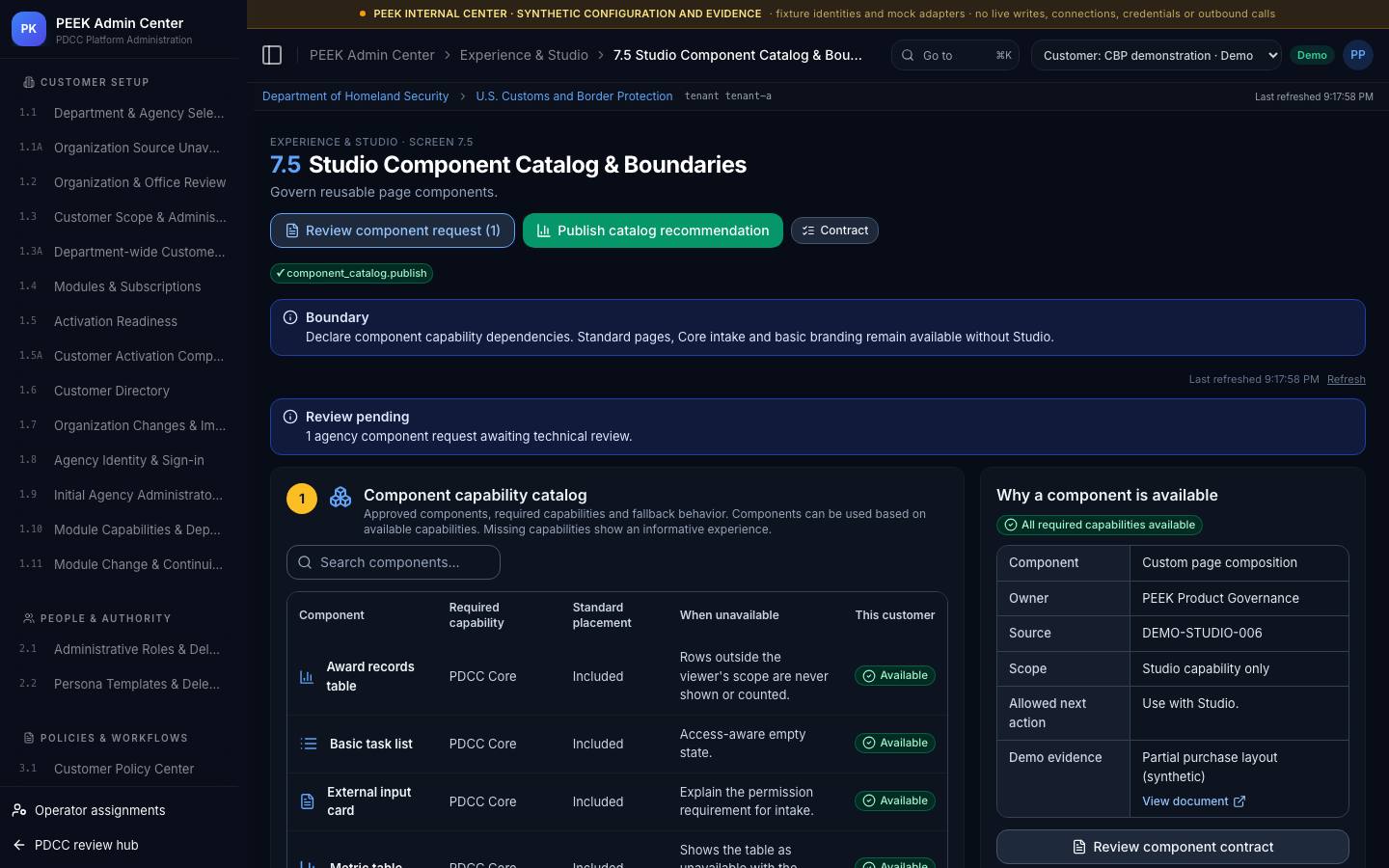Click the component catalog cubes icon
1389x868 pixels.
340,497
